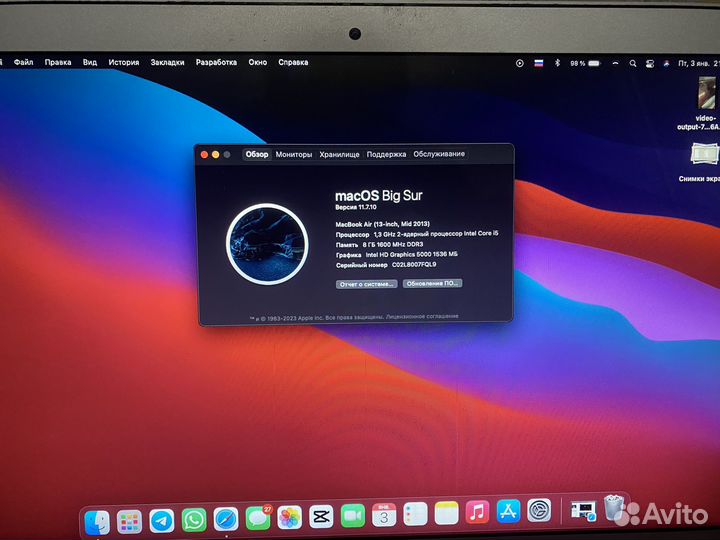Launch CapCut from the dock
Image resolution: width=720 pixels, height=540 pixels.
pyautogui.click(x=321, y=517)
